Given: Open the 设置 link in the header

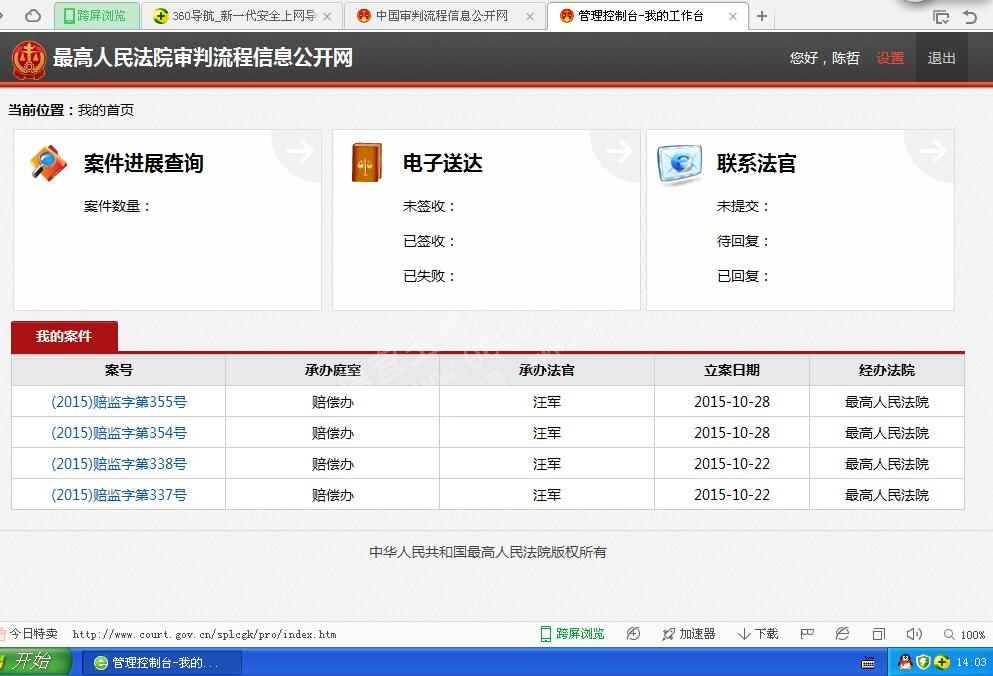Looking at the screenshot, I should coord(890,58).
